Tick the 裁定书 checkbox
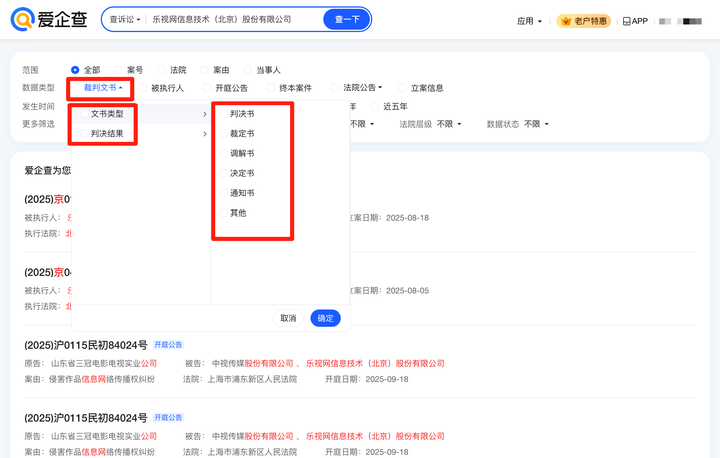Screen dimensions: 720x458 tap(224, 134)
